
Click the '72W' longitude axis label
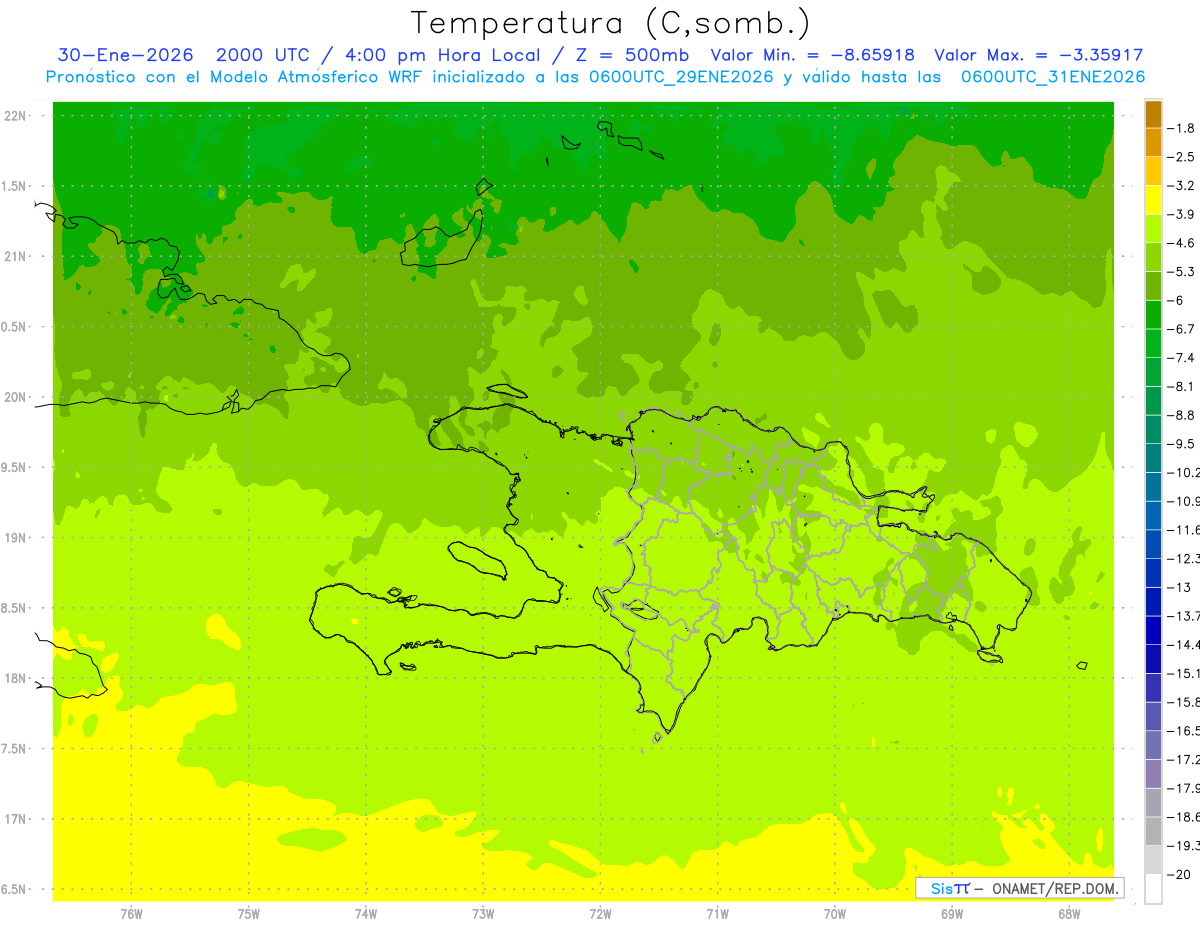(x=600, y=913)
